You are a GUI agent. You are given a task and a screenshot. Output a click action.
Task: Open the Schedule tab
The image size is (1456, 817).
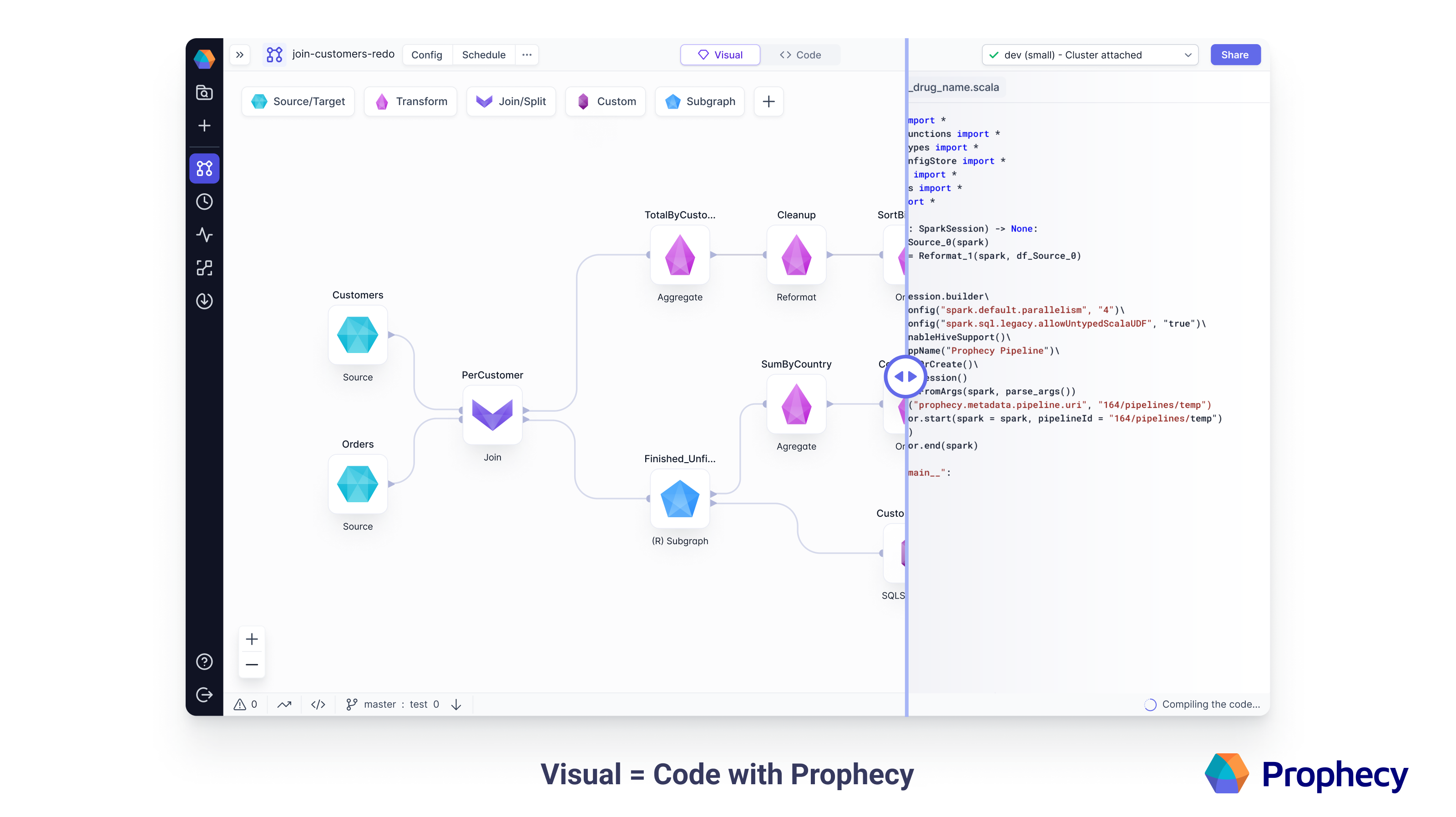point(483,55)
